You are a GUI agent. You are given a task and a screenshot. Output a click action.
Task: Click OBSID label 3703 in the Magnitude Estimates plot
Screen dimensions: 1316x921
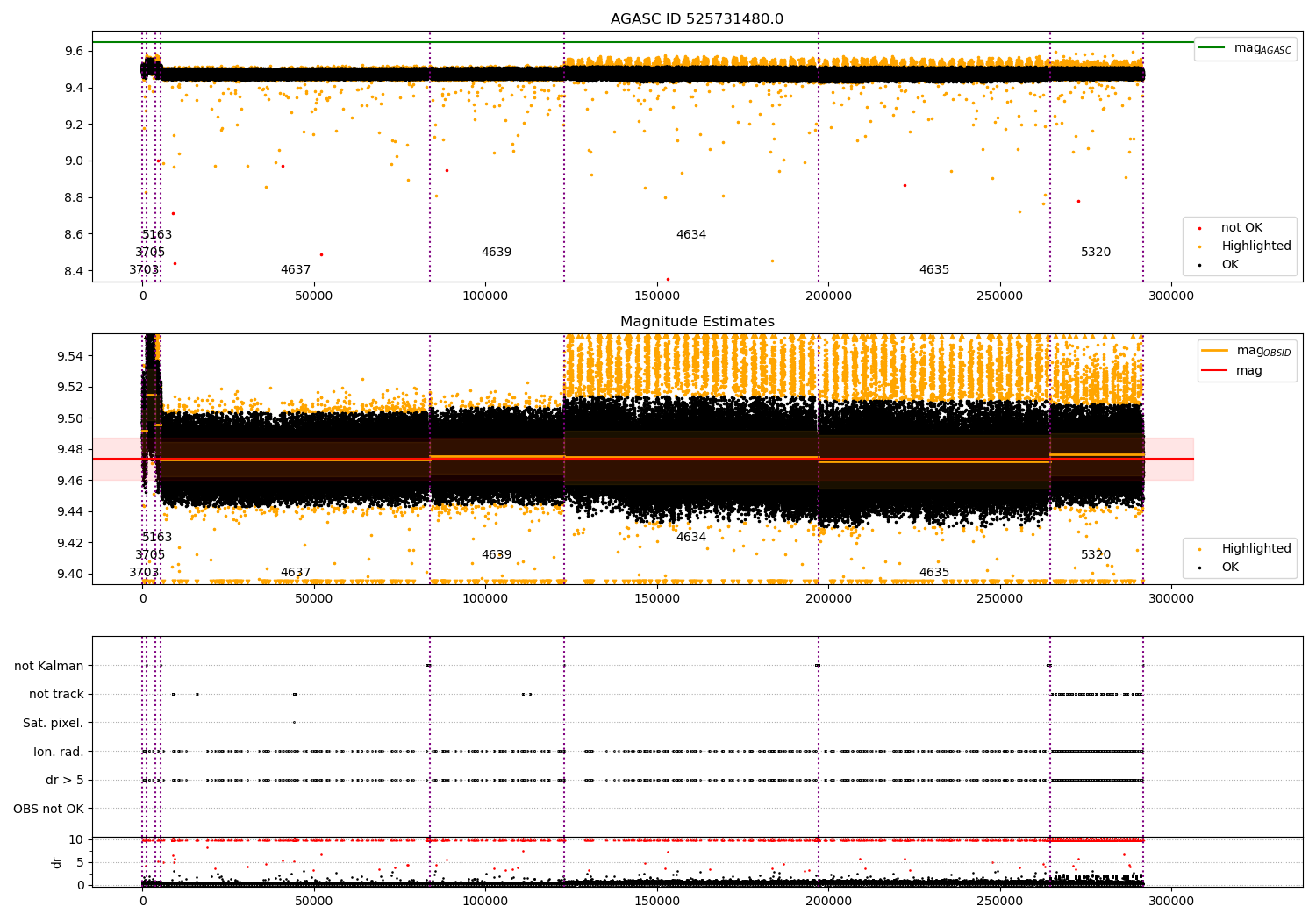click(x=144, y=573)
